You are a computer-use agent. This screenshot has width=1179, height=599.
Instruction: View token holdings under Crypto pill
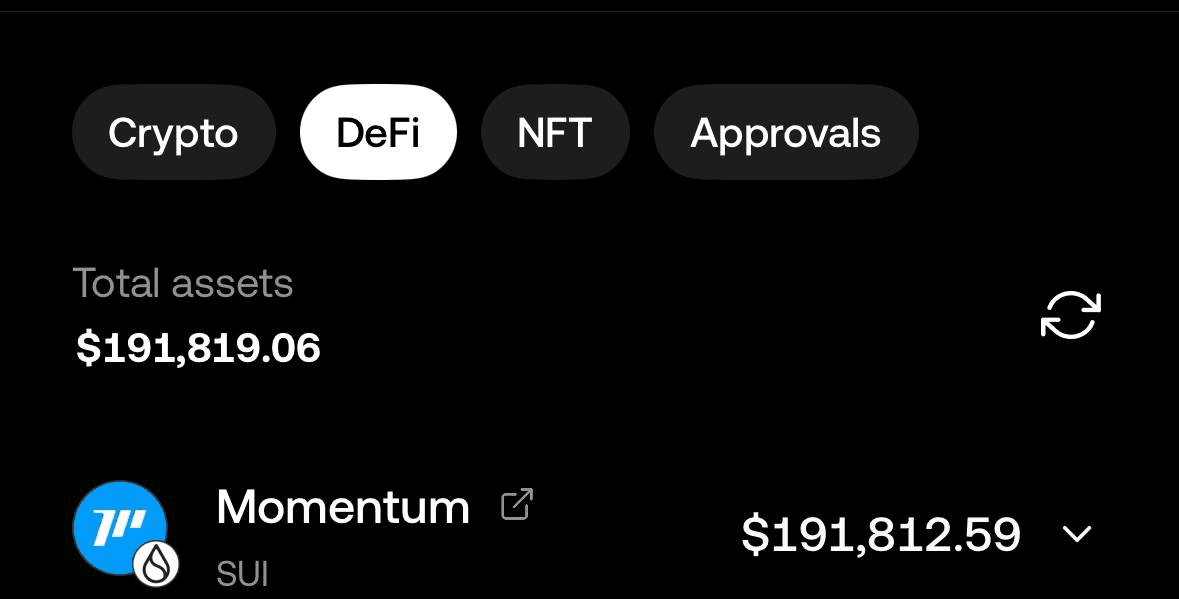[174, 132]
